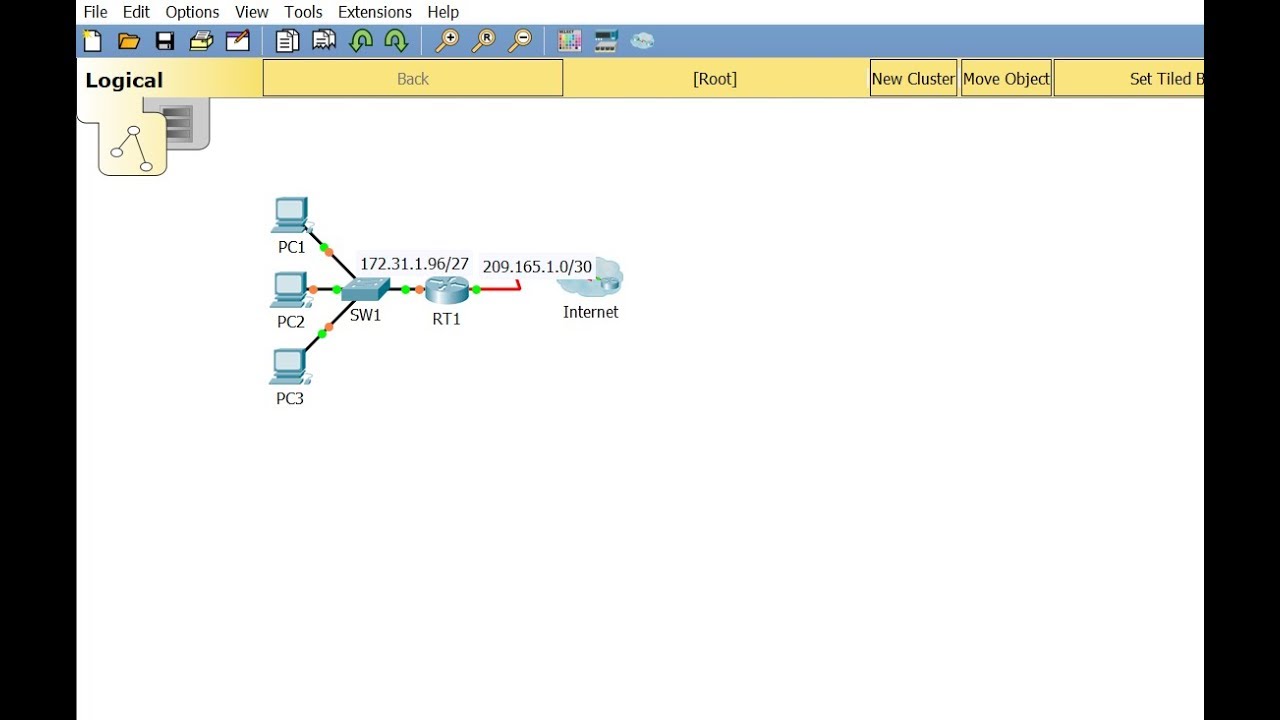Open the Extensions menu

point(375,12)
